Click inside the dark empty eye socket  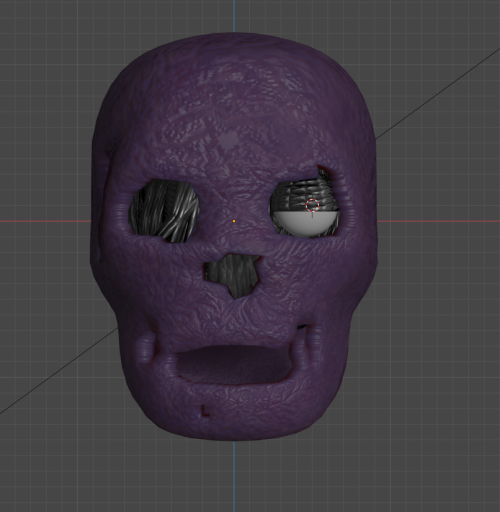[x=165, y=210]
